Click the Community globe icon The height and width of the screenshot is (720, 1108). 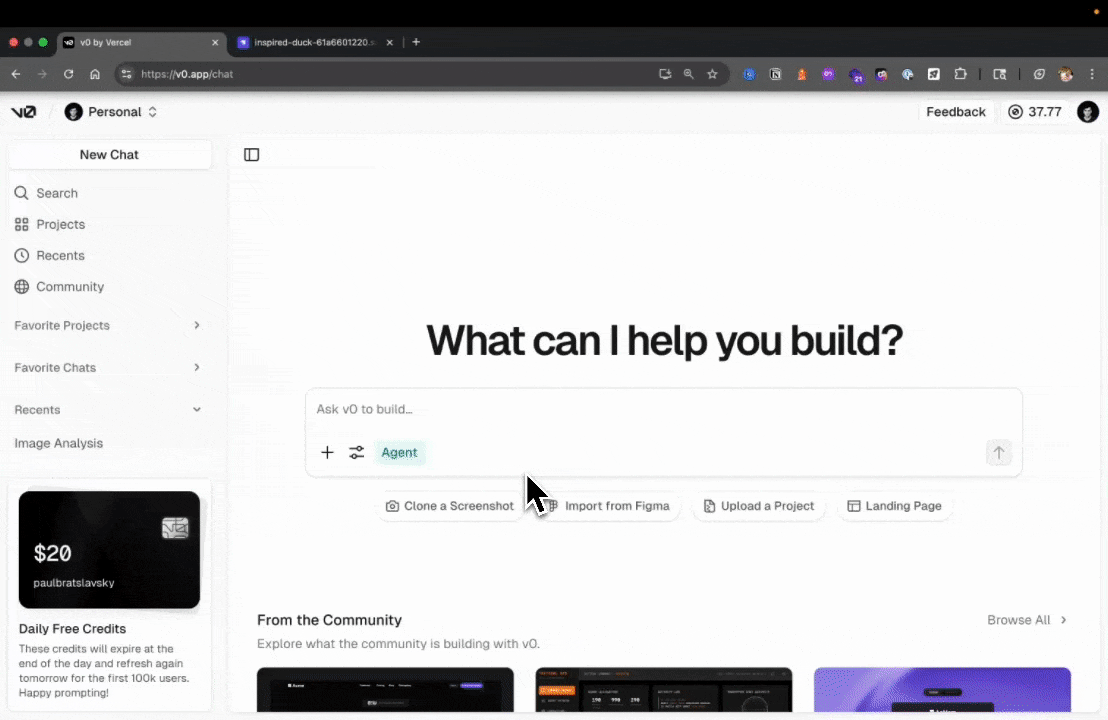21,286
